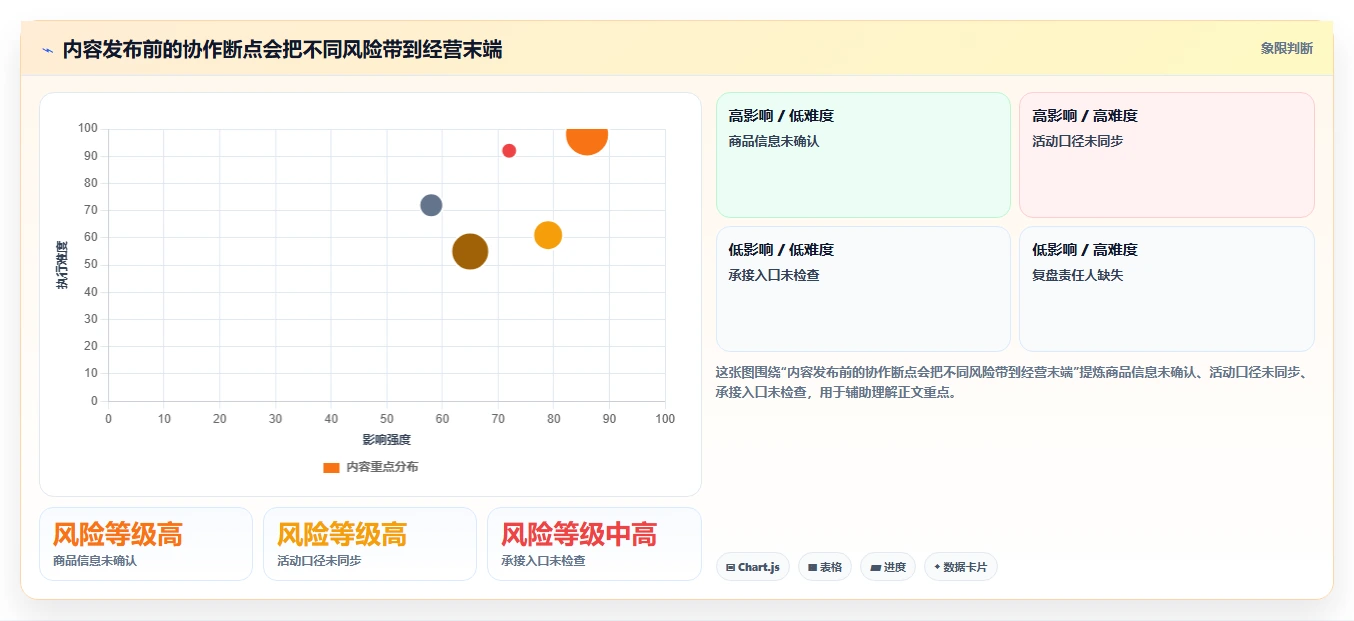Open the 低影响 / 高难度 quadrant card
This screenshot has height=621, width=1354.
[1166, 289]
